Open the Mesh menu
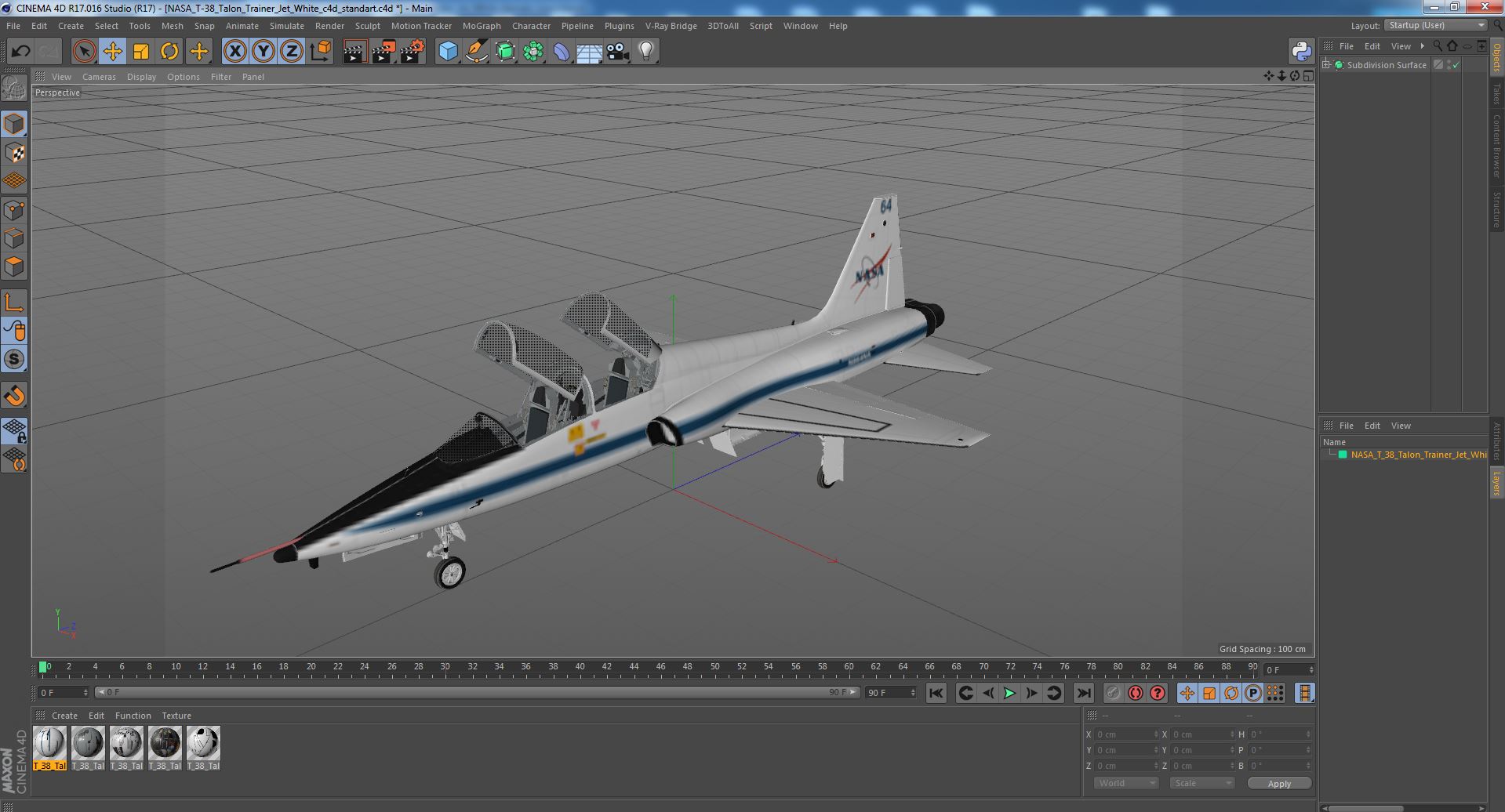The width and height of the screenshot is (1505, 812). point(172,26)
